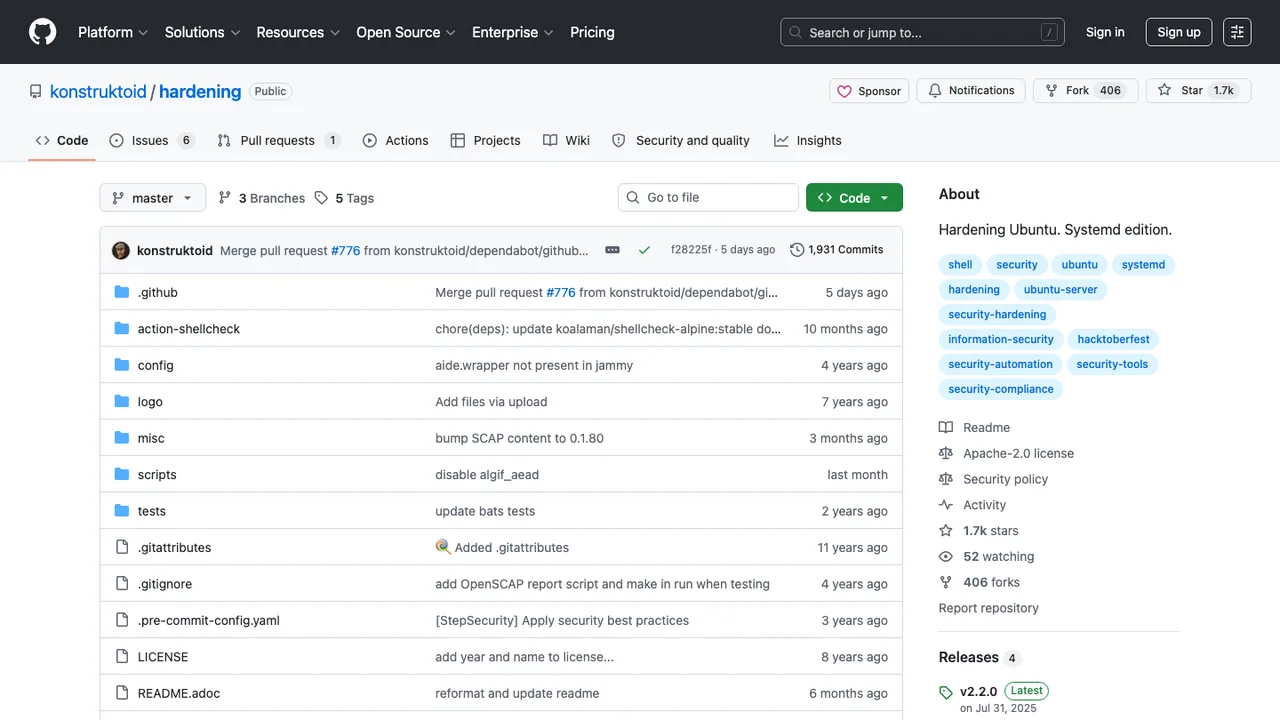Select the Code tab
1280x720 pixels.
click(62, 141)
